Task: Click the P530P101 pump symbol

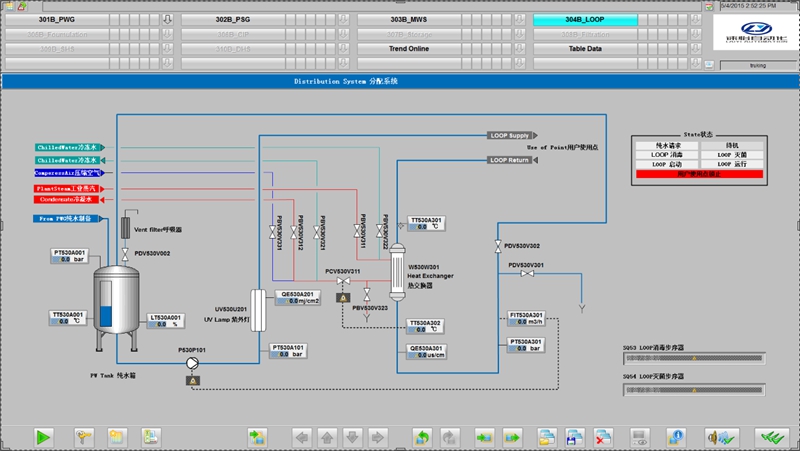Action: (x=193, y=365)
